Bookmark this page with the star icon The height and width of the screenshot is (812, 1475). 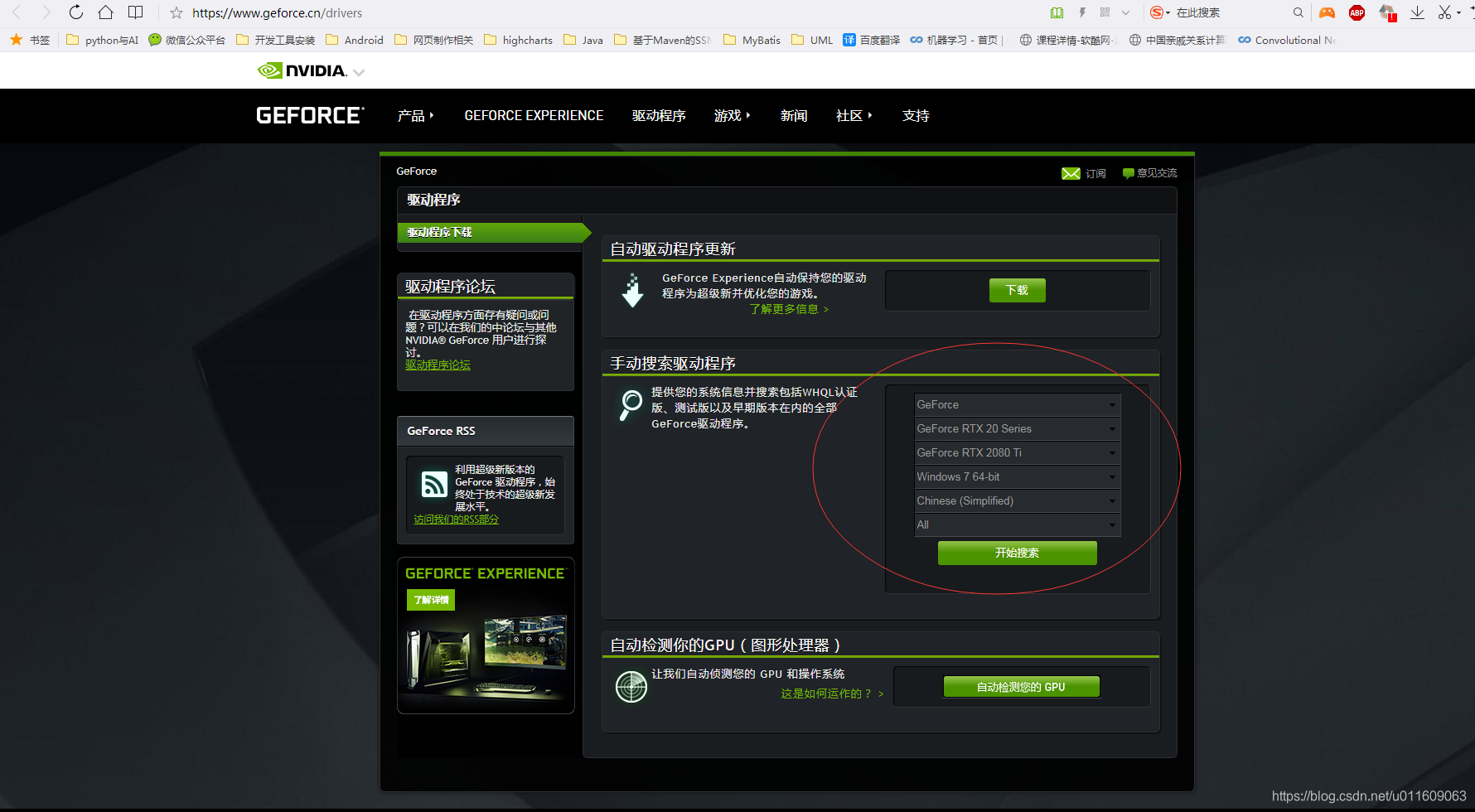point(177,12)
